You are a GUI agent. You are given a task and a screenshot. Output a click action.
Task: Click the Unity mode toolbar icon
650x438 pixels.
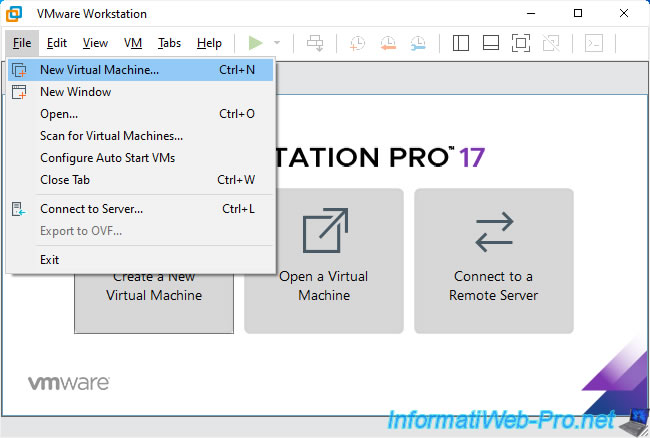coord(551,43)
